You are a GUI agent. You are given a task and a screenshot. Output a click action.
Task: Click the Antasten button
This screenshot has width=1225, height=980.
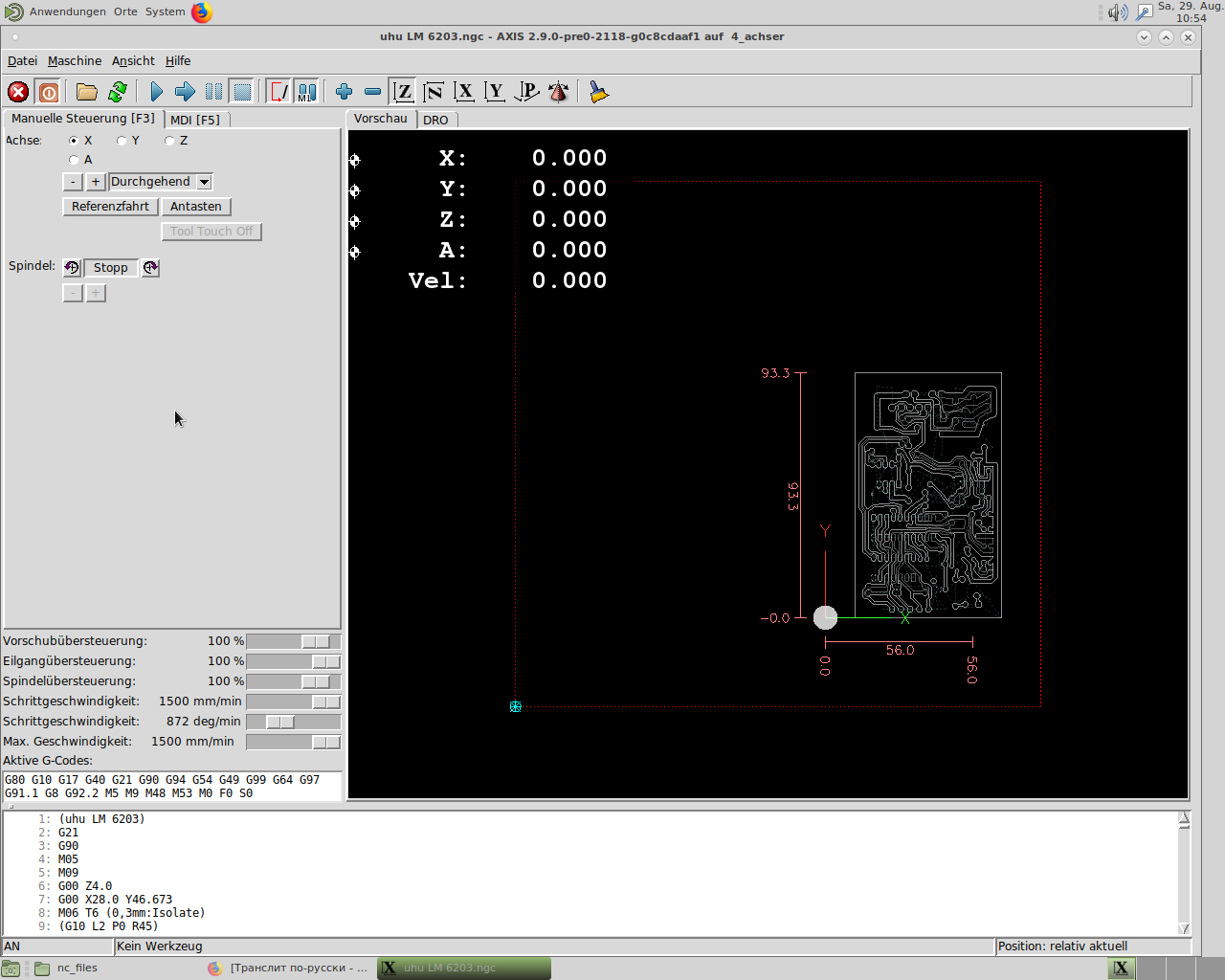tap(195, 207)
